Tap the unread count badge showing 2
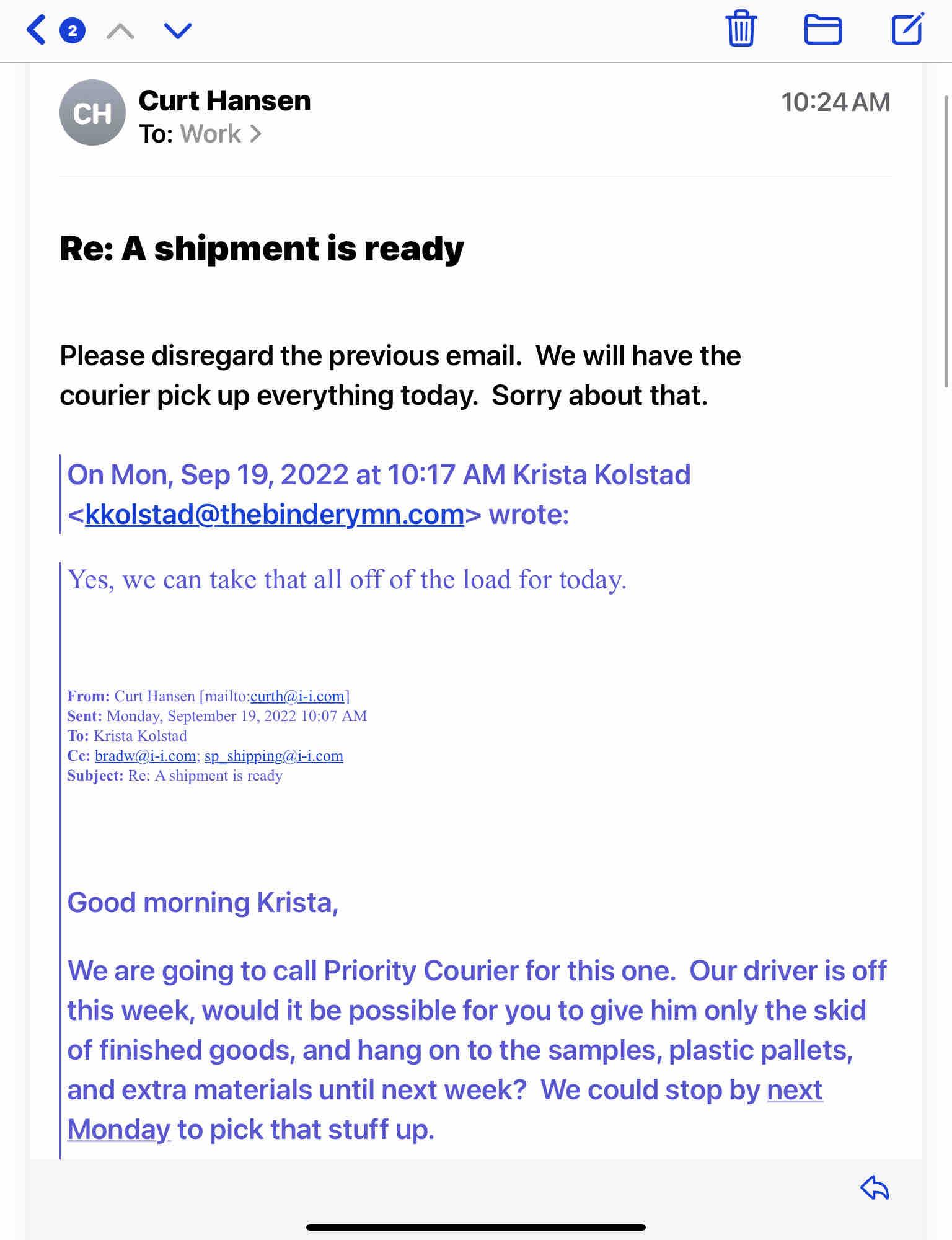This screenshot has width=952, height=1240. pos(73,30)
